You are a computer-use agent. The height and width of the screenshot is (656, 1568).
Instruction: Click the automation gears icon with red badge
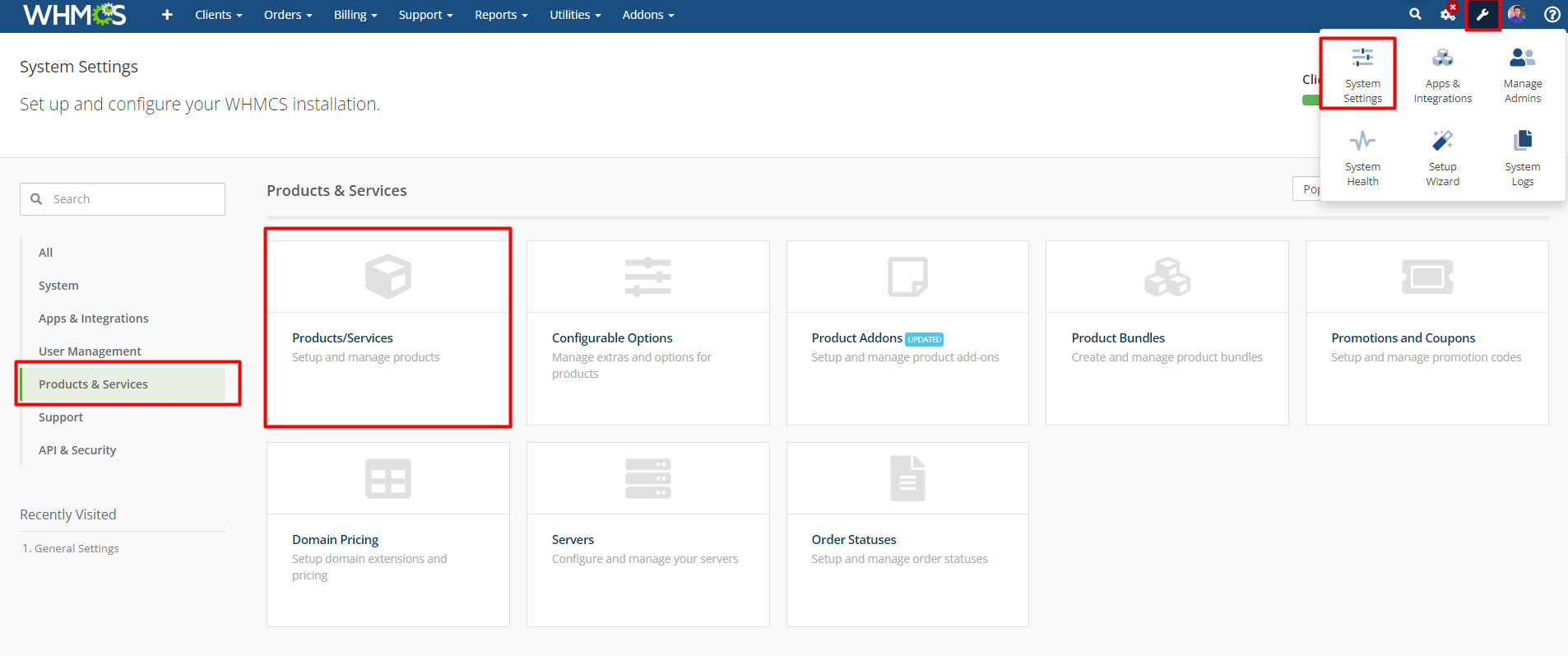point(1448,14)
